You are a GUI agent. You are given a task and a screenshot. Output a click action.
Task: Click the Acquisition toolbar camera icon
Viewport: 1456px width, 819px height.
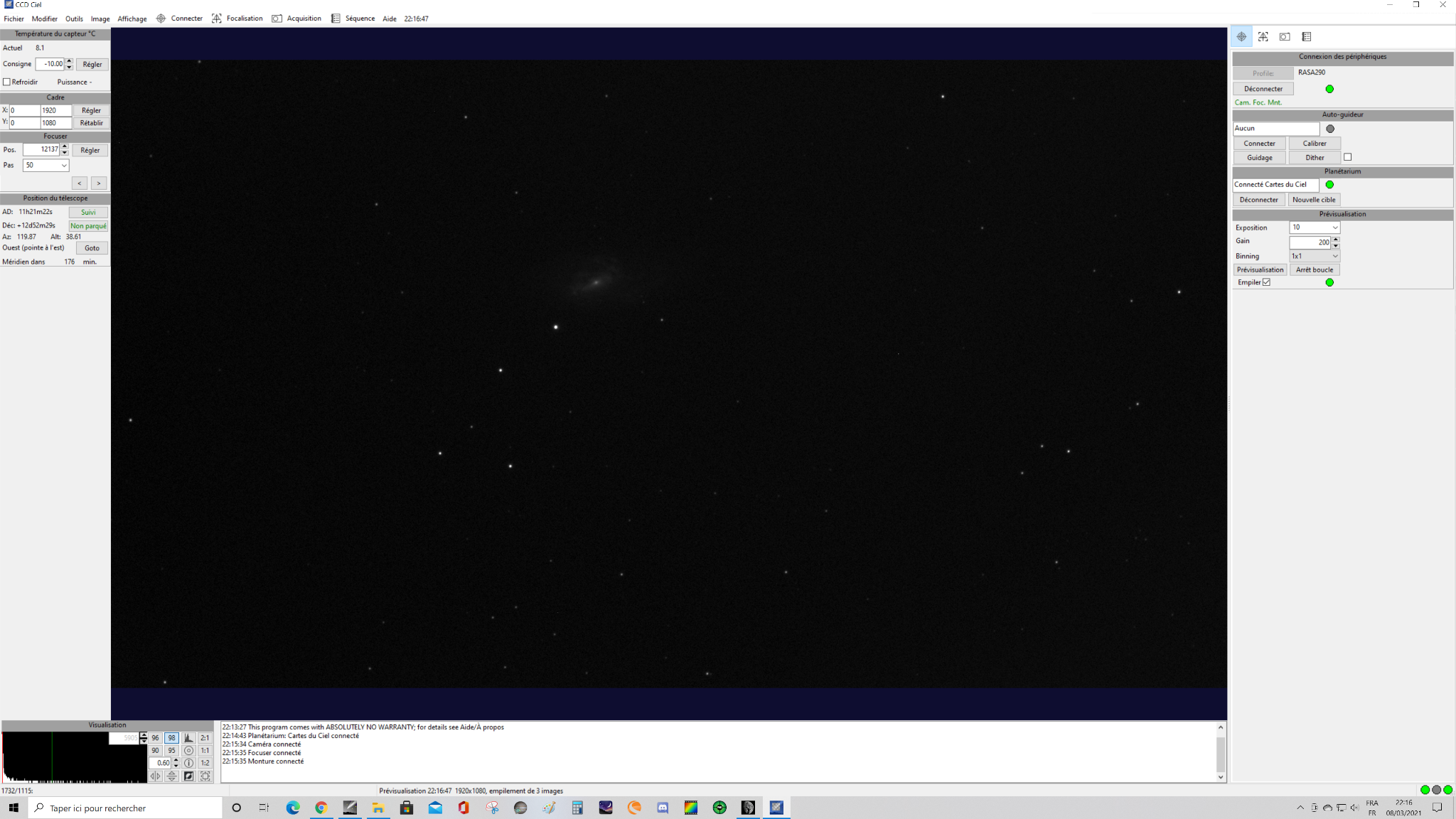pos(277,18)
